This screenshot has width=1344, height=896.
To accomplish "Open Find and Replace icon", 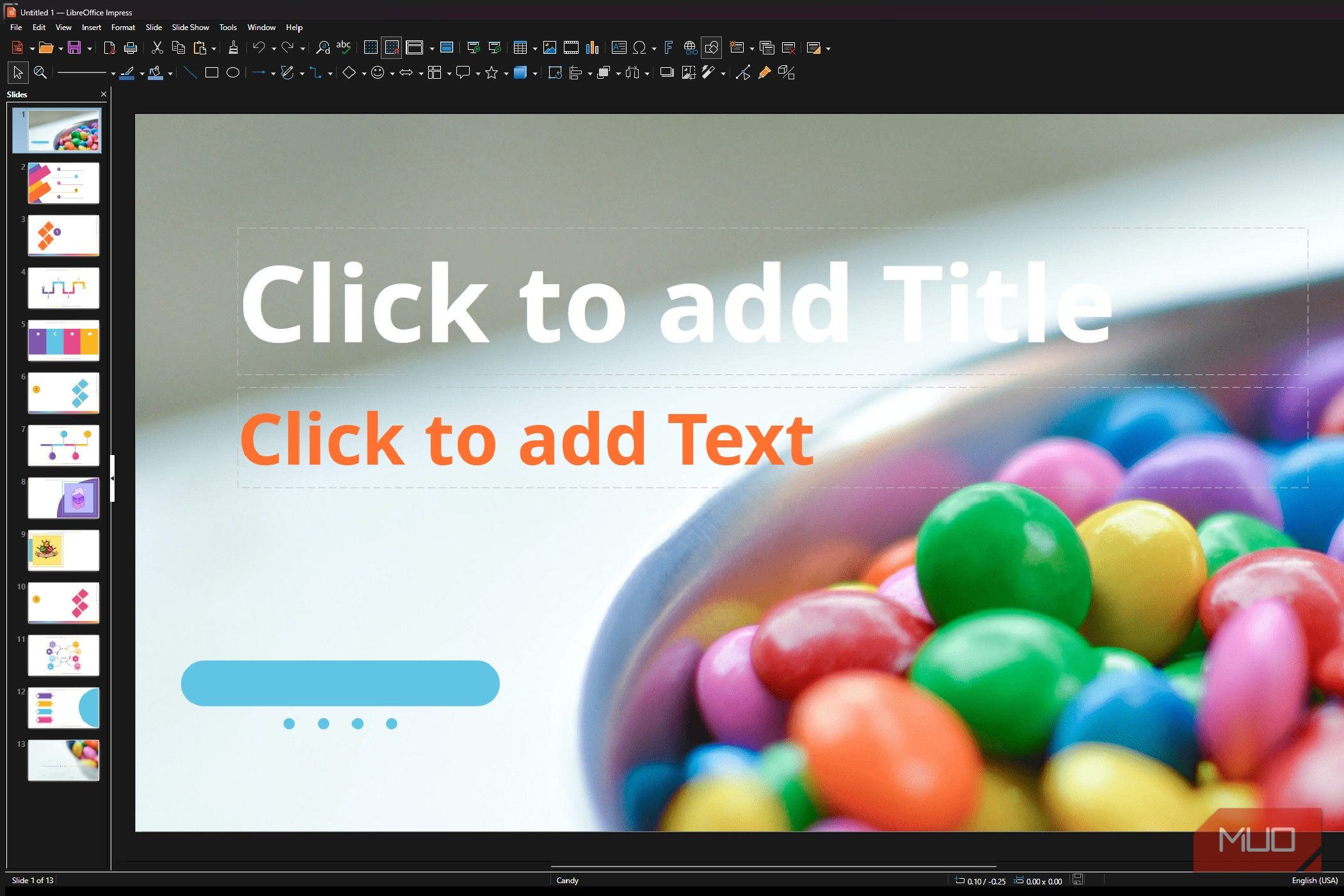I will [x=323, y=47].
